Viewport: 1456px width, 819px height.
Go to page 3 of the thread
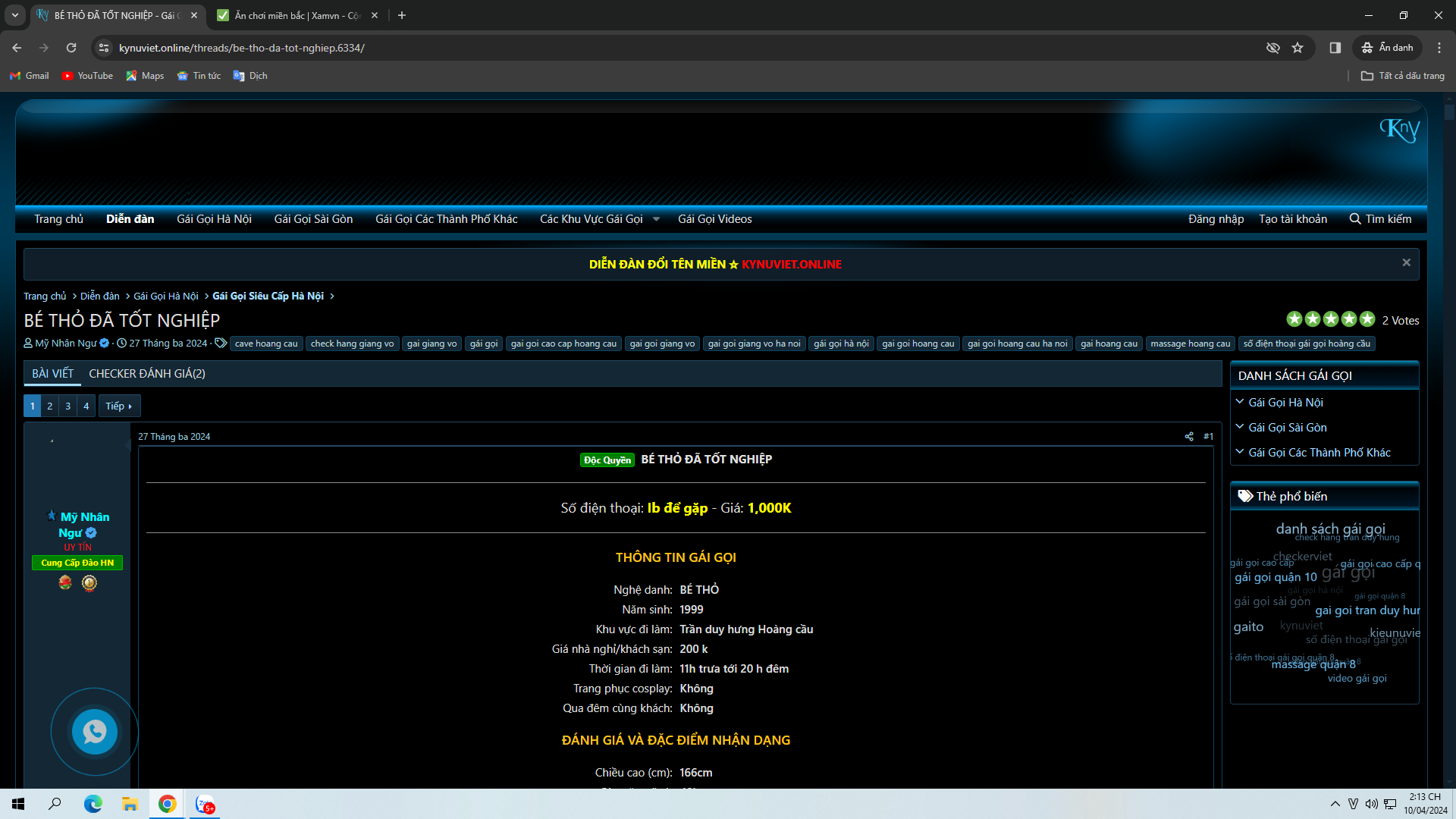tap(68, 406)
